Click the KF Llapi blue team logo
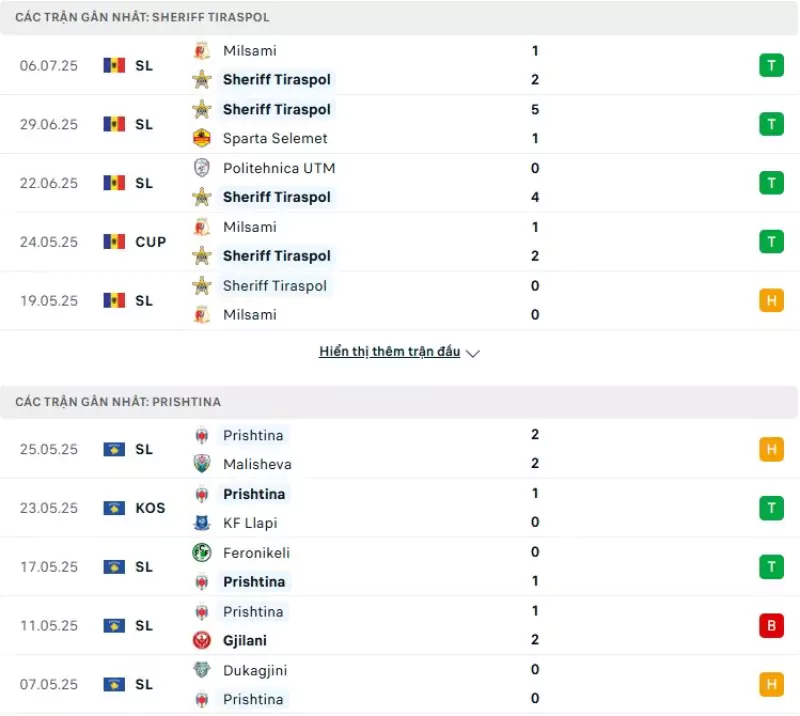The image size is (800, 716). click(x=202, y=523)
